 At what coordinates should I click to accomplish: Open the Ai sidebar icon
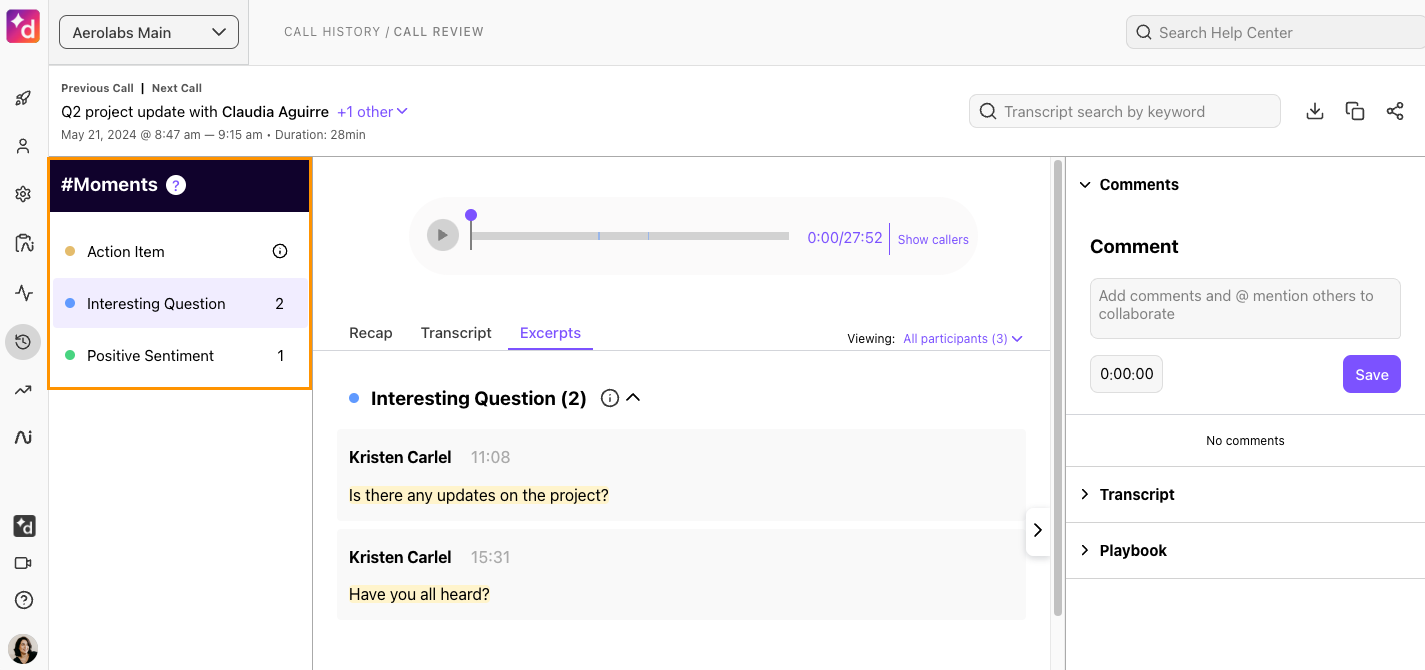24,437
